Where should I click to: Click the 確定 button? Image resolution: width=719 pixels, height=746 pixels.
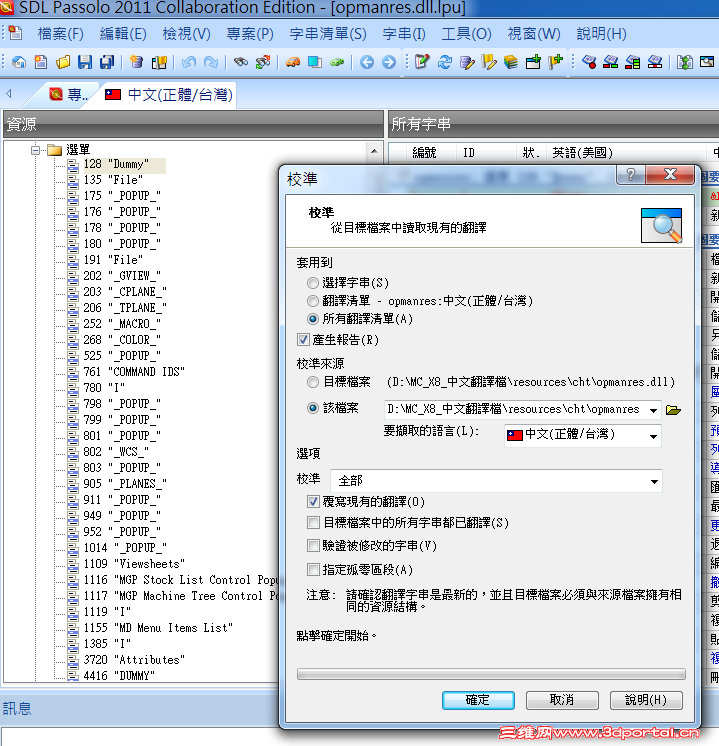pyautogui.click(x=478, y=700)
